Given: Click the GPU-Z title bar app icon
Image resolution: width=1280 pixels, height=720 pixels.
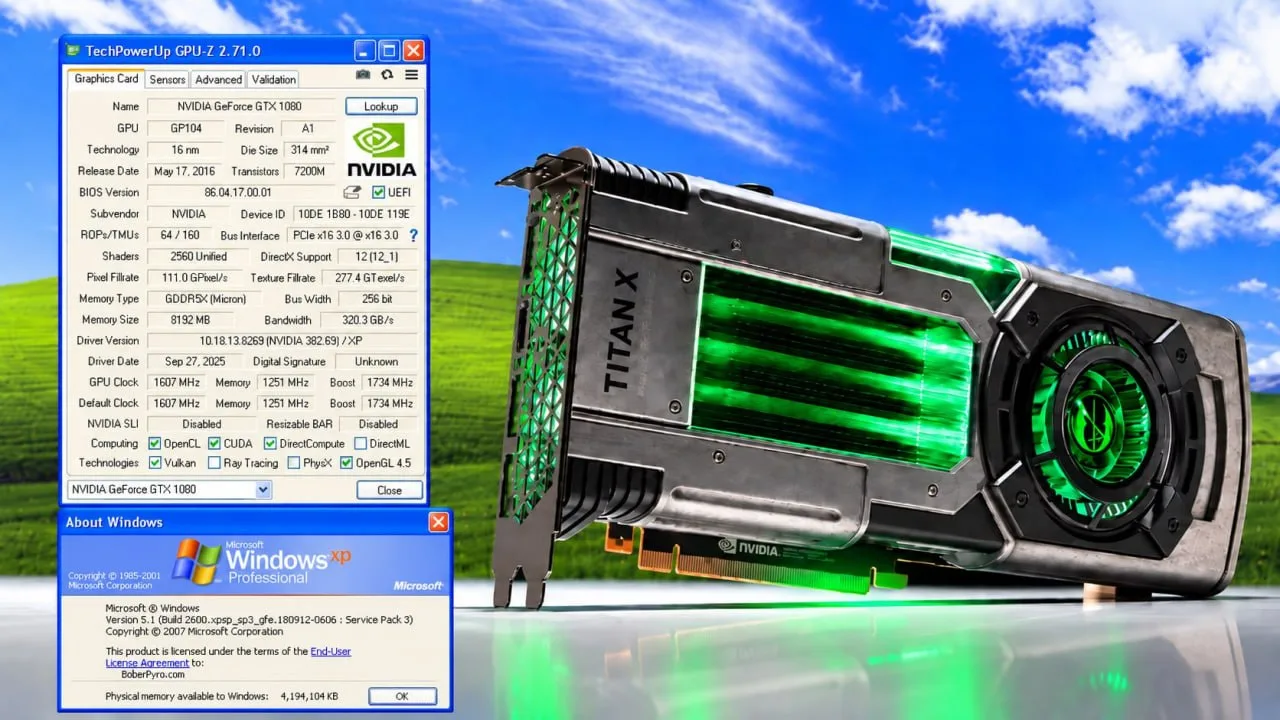Looking at the screenshot, I should (x=73, y=50).
